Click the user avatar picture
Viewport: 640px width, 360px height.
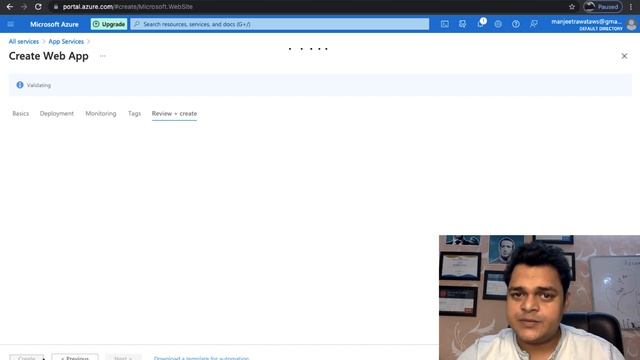tap(631, 24)
